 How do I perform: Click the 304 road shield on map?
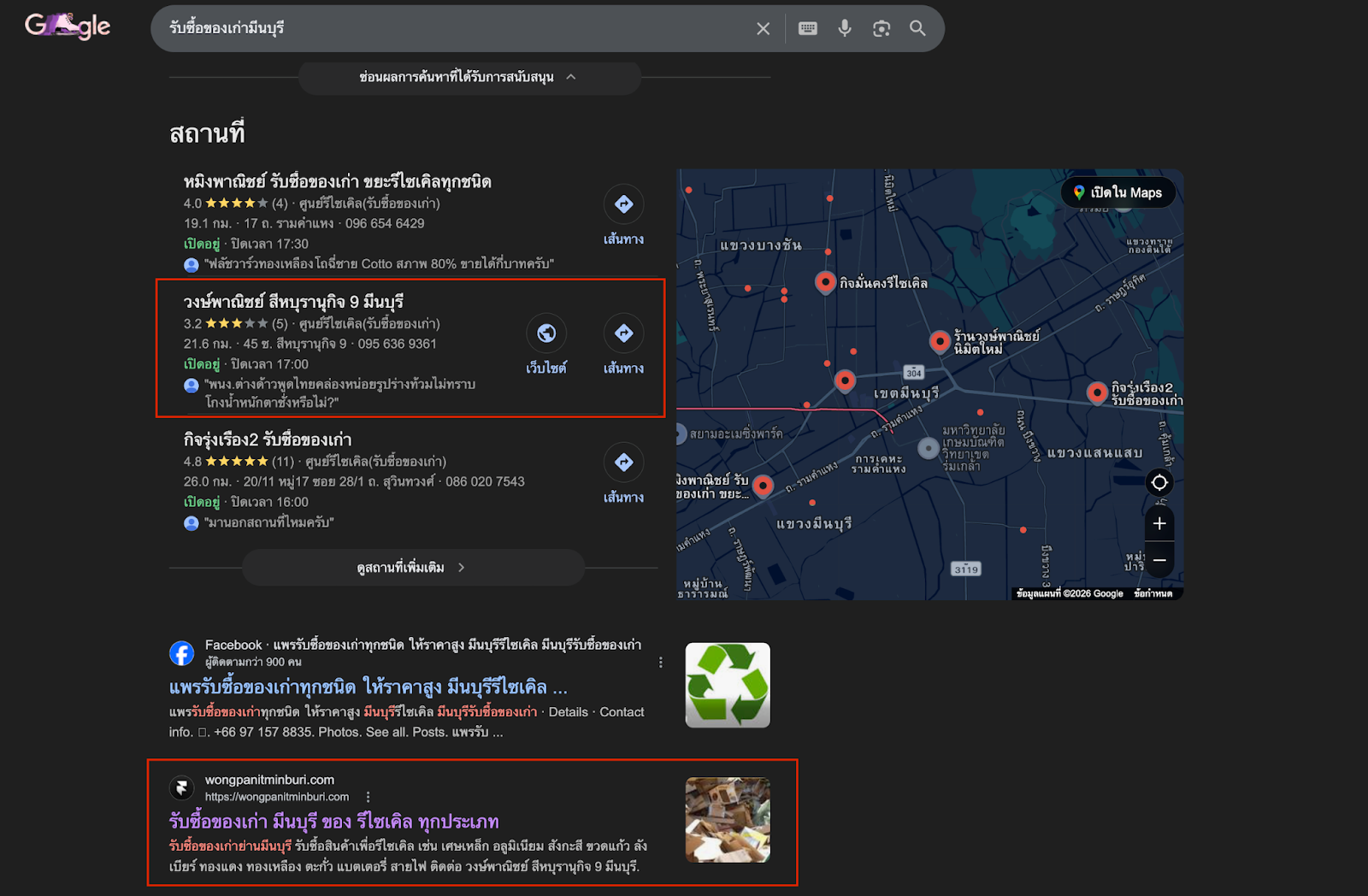click(x=914, y=373)
